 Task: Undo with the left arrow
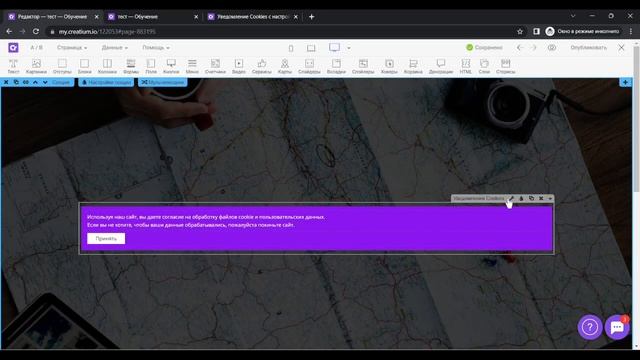pos(520,47)
